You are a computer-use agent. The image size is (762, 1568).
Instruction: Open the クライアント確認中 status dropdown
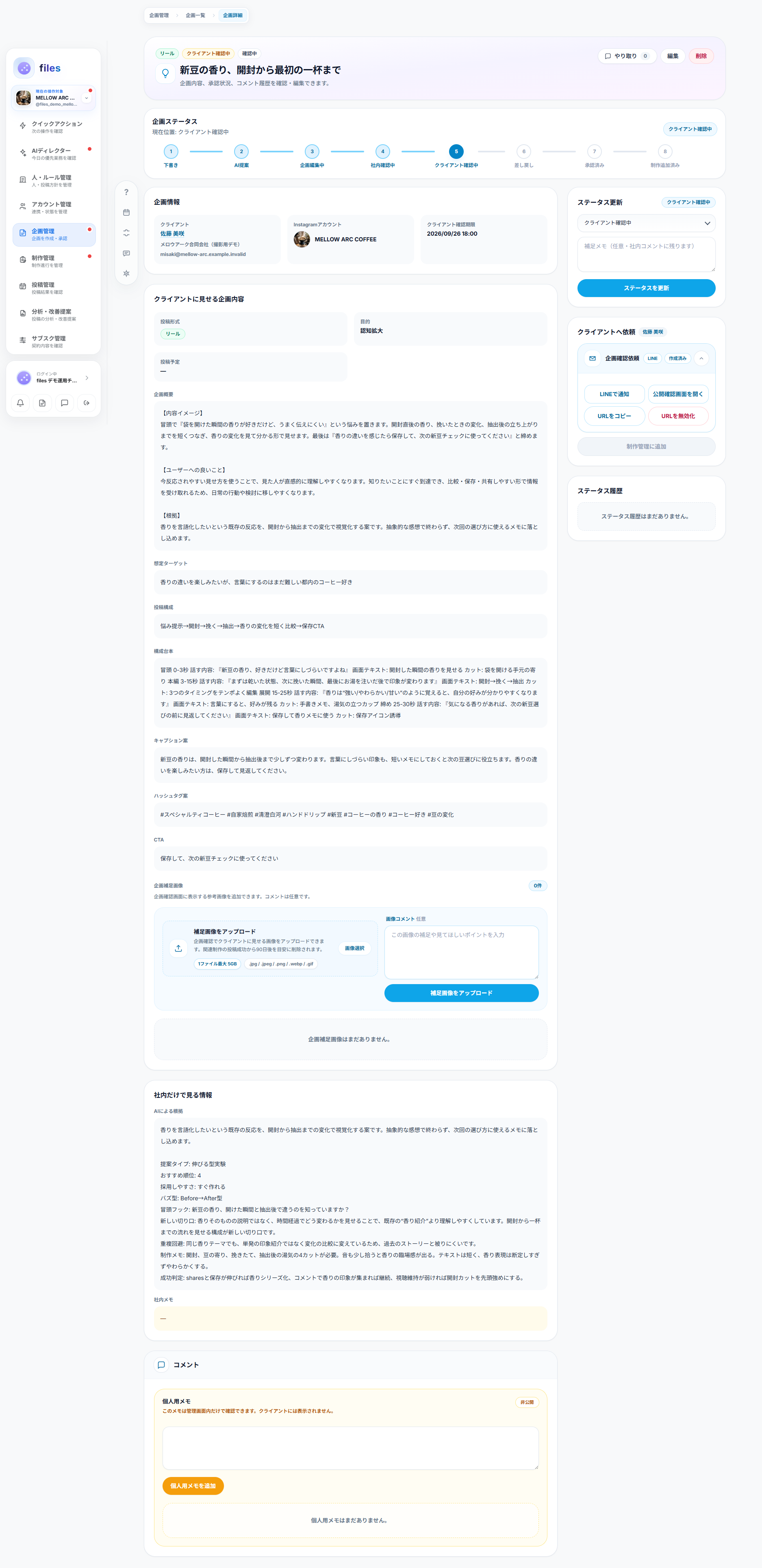(x=646, y=223)
